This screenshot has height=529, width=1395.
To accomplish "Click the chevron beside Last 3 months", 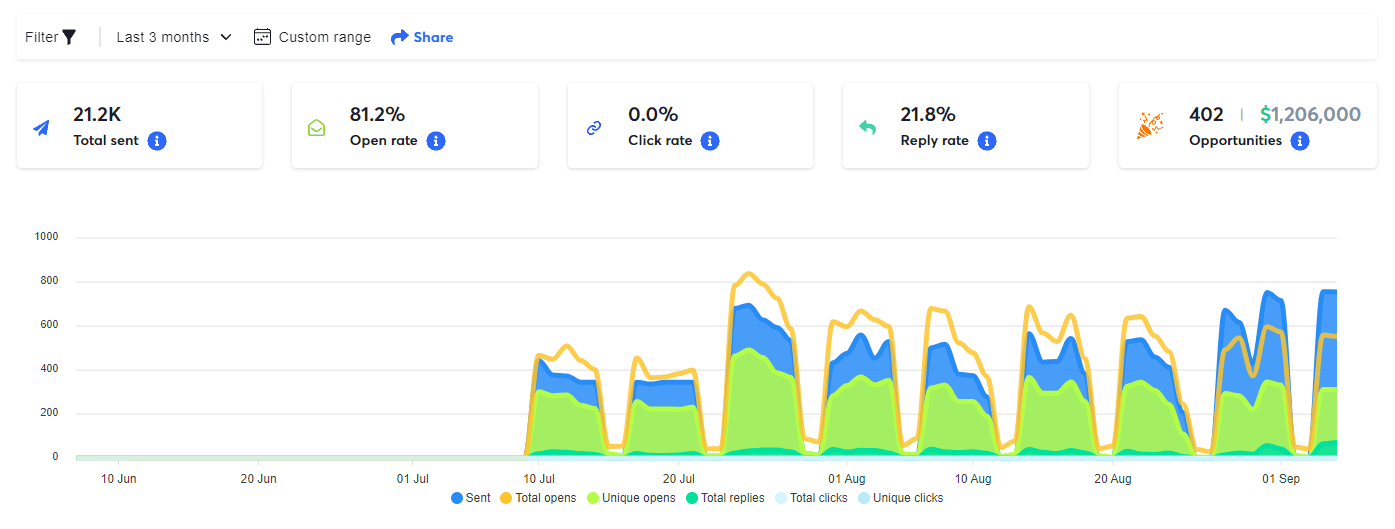I will coord(226,37).
